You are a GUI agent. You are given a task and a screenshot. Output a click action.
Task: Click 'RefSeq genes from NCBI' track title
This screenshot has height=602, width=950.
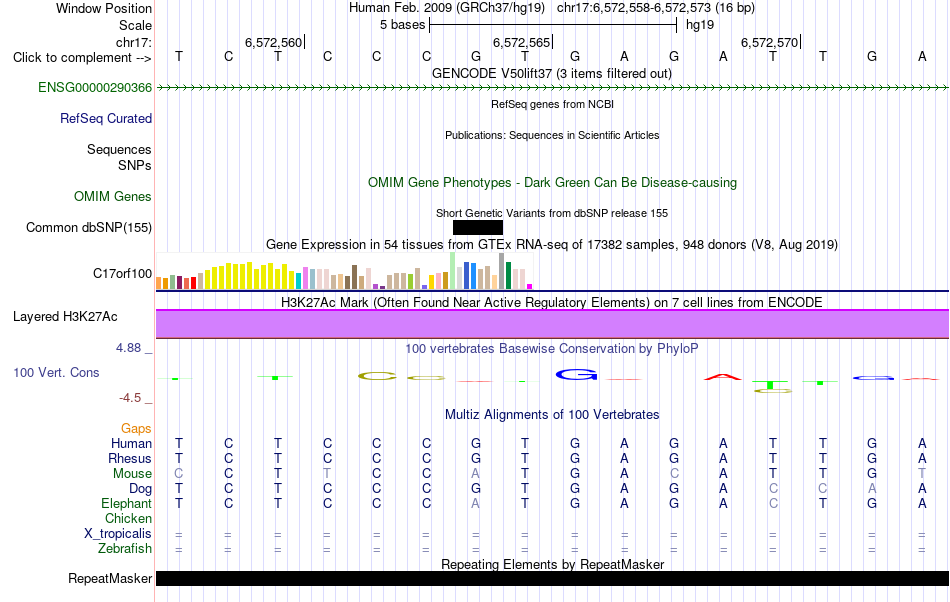pos(552,104)
